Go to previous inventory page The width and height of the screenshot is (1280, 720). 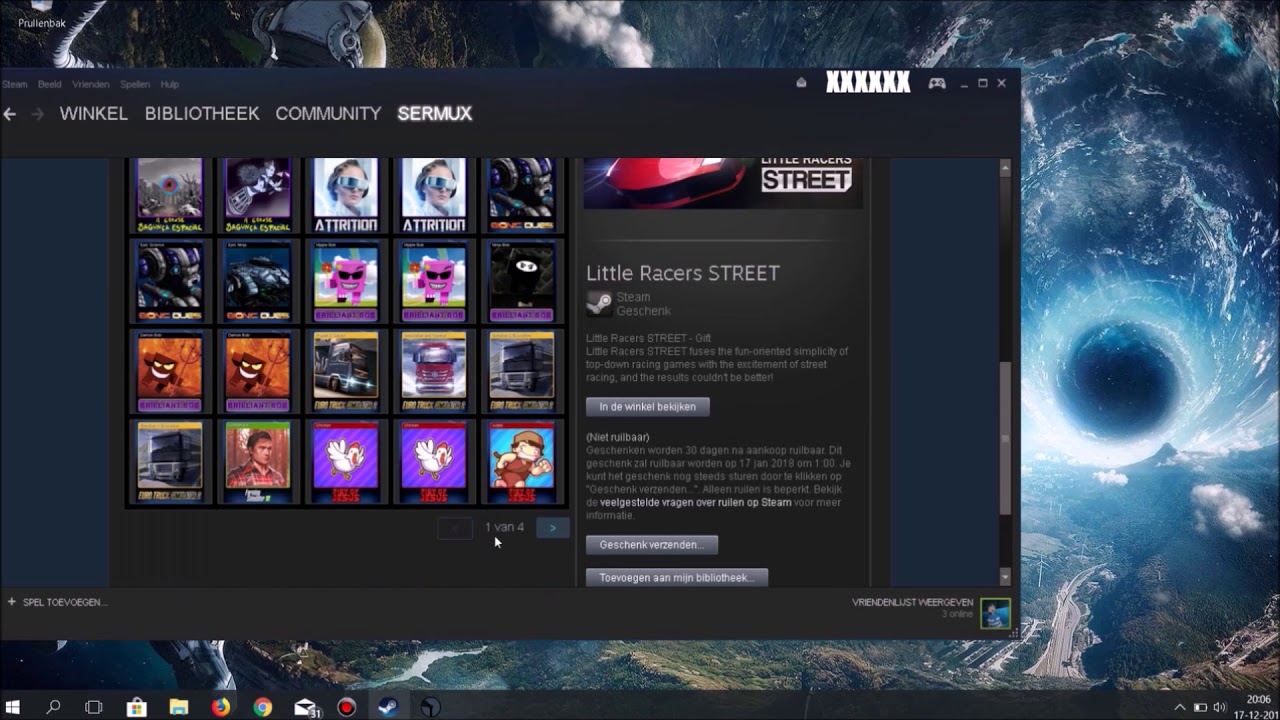[455, 528]
